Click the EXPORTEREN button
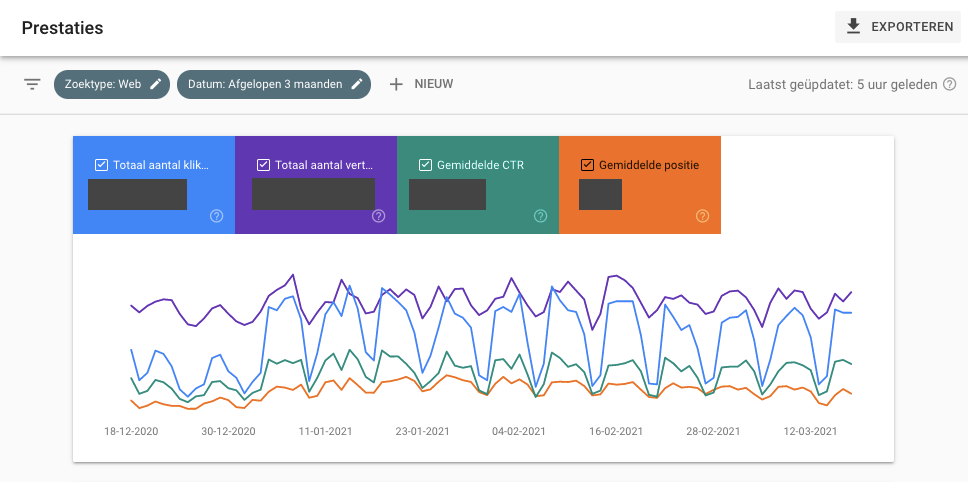The width and height of the screenshot is (968, 482). [x=898, y=27]
